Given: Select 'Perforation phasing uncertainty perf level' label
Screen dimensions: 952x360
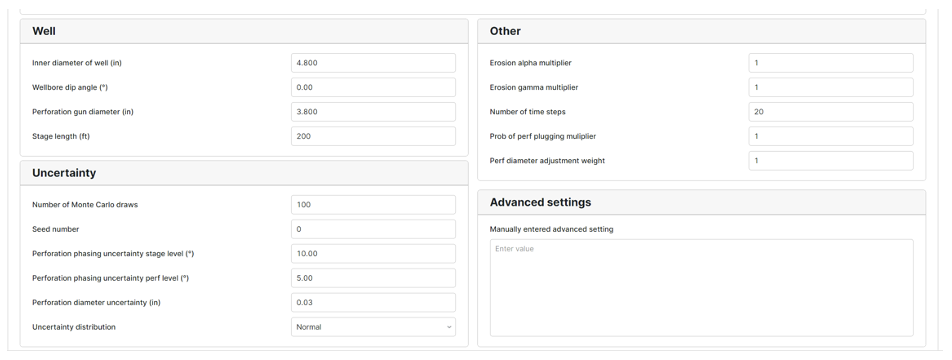Looking at the screenshot, I should pos(110,278).
